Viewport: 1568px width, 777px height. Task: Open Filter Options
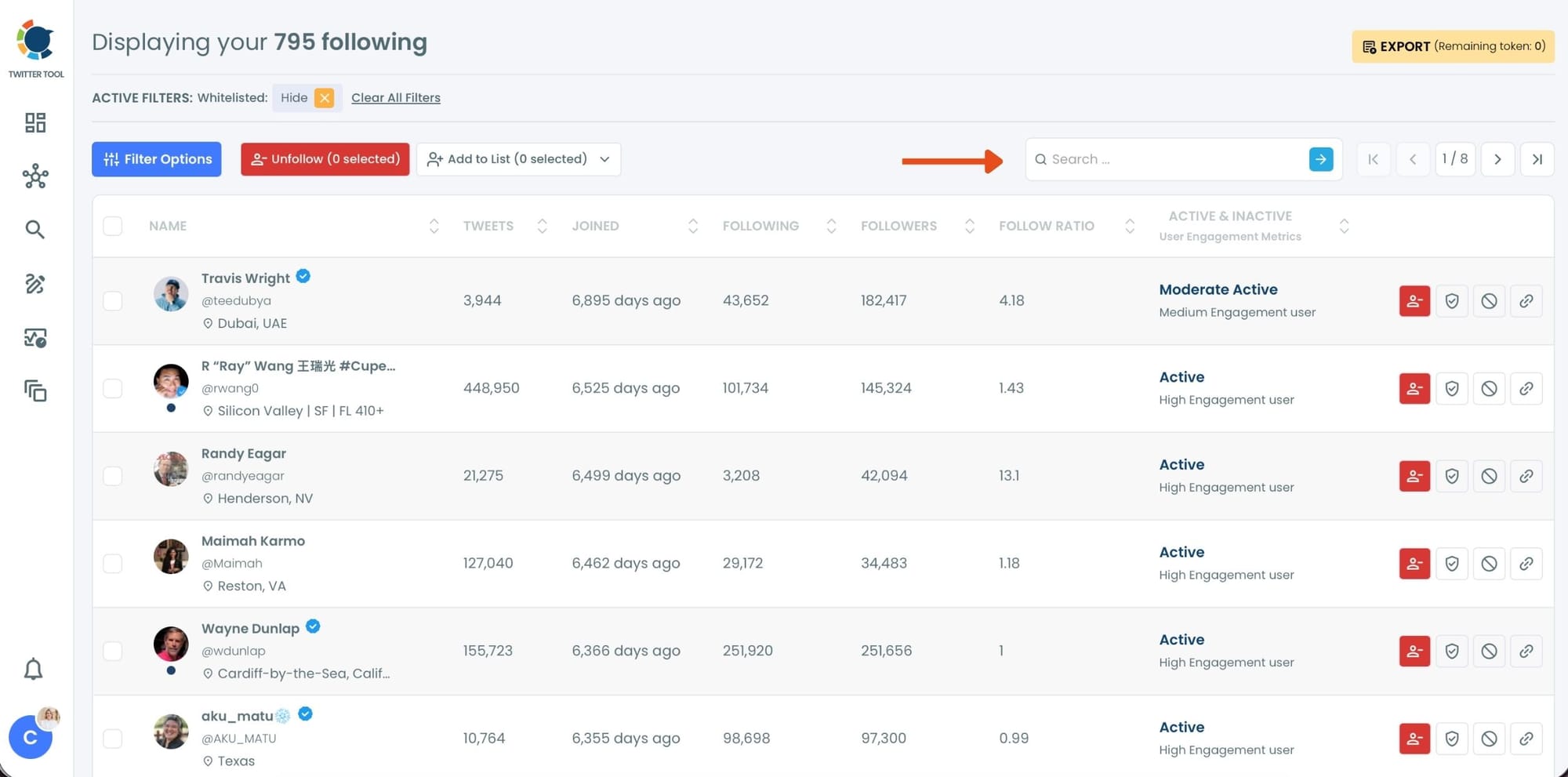(156, 159)
